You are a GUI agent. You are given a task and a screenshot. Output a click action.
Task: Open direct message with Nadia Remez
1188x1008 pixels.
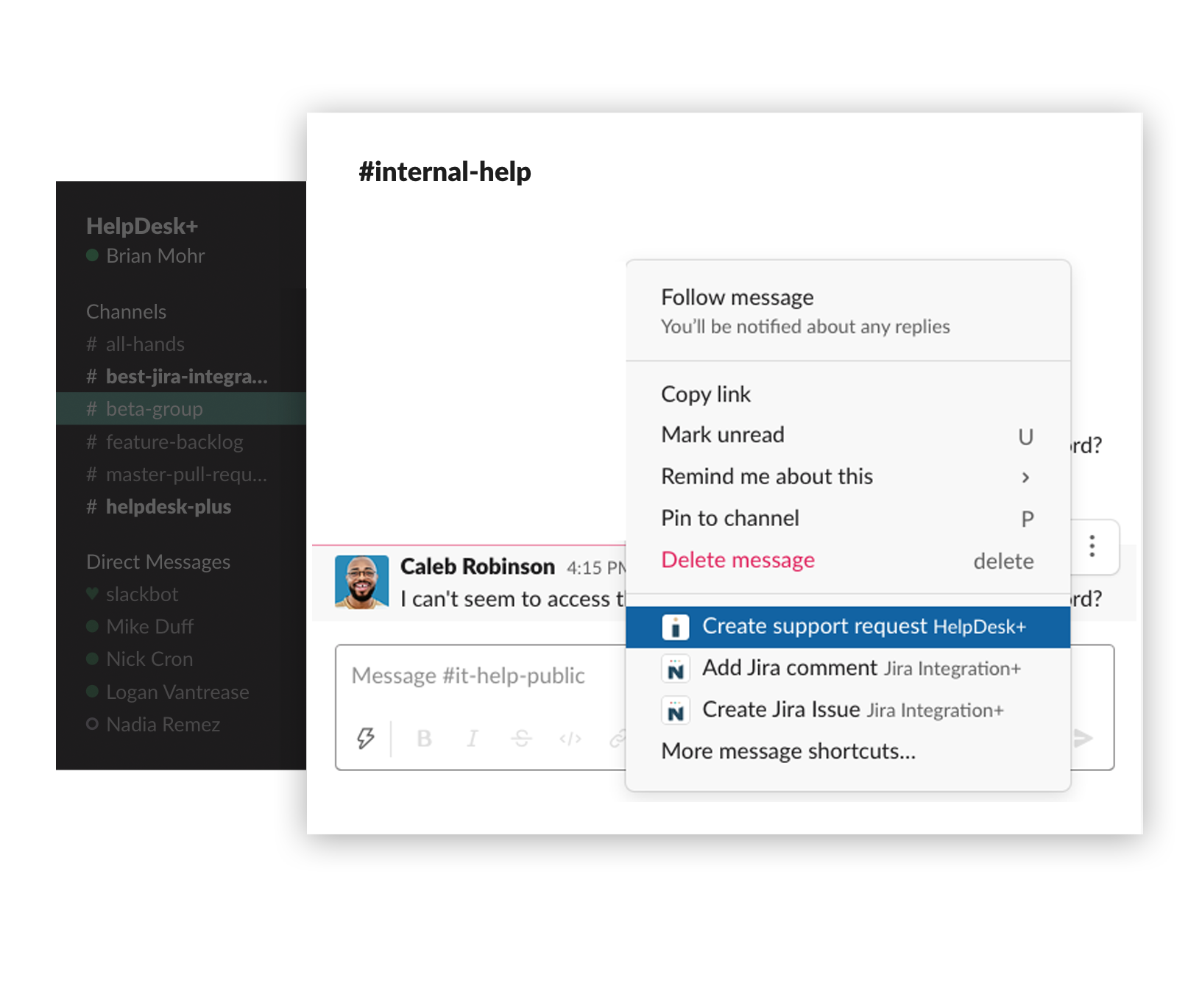point(181,725)
